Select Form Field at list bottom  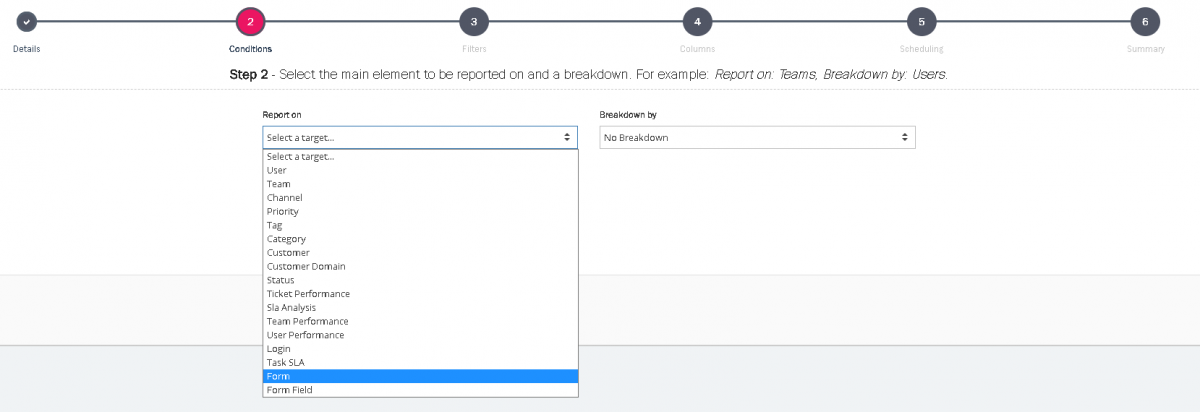(x=289, y=390)
